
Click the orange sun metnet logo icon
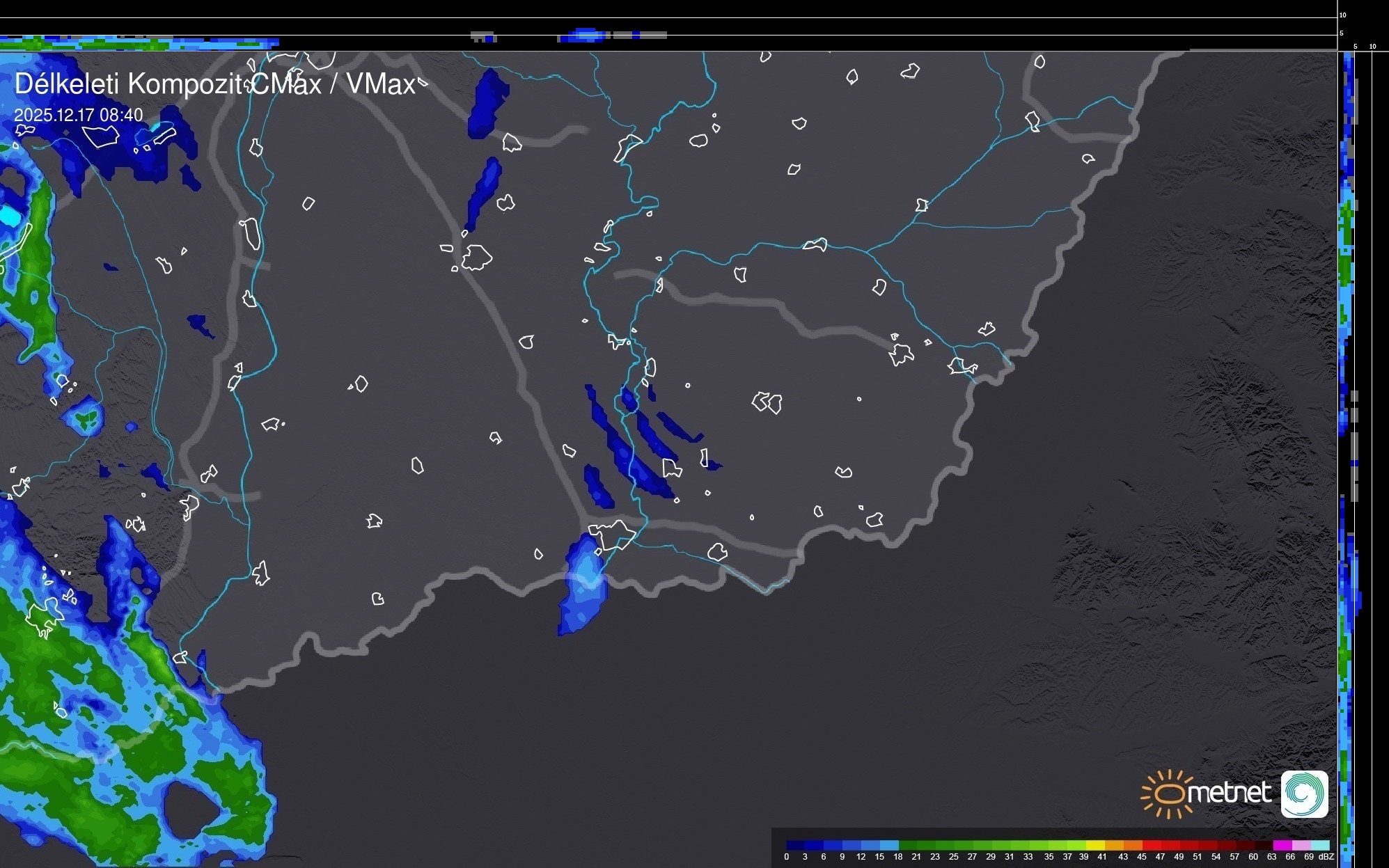(1169, 793)
